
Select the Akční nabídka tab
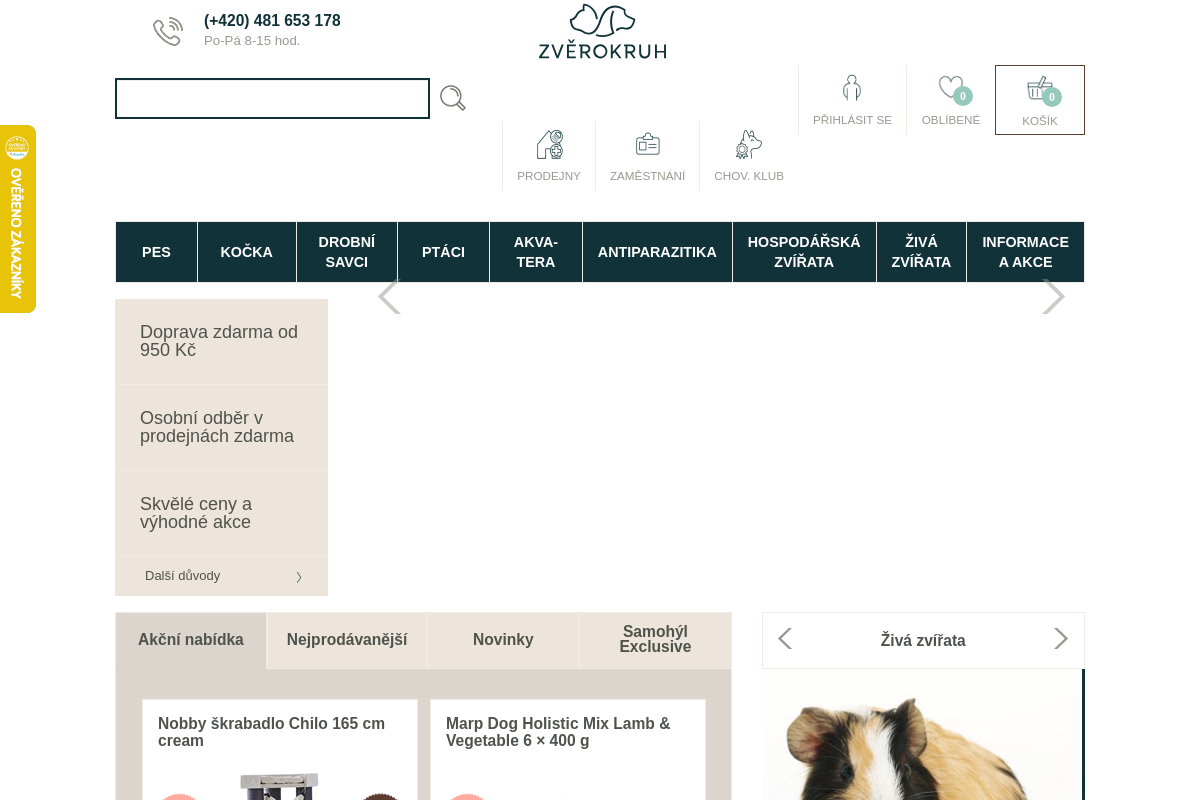[191, 640]
